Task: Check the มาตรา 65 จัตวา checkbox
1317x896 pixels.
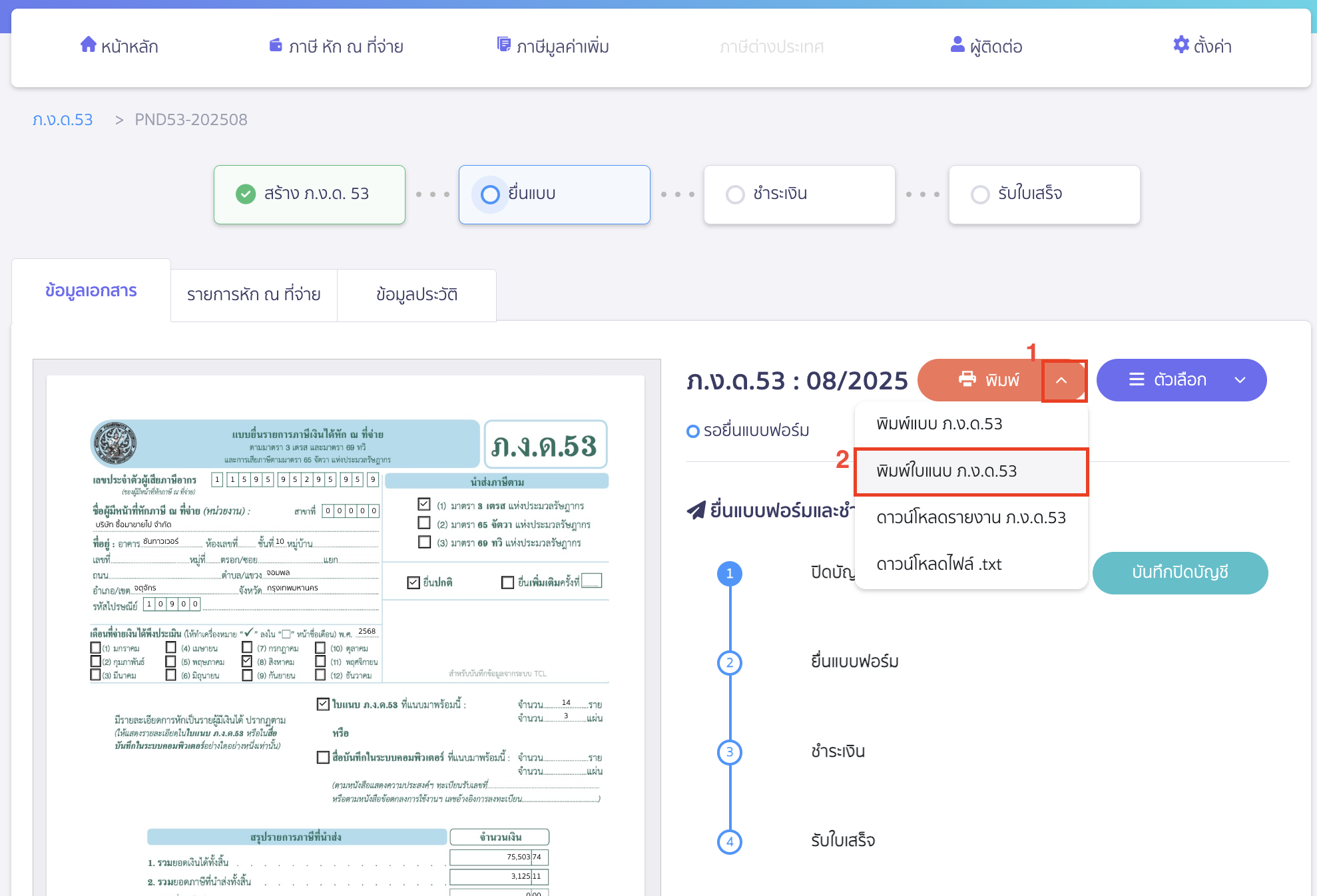Action: pos(424,523)
